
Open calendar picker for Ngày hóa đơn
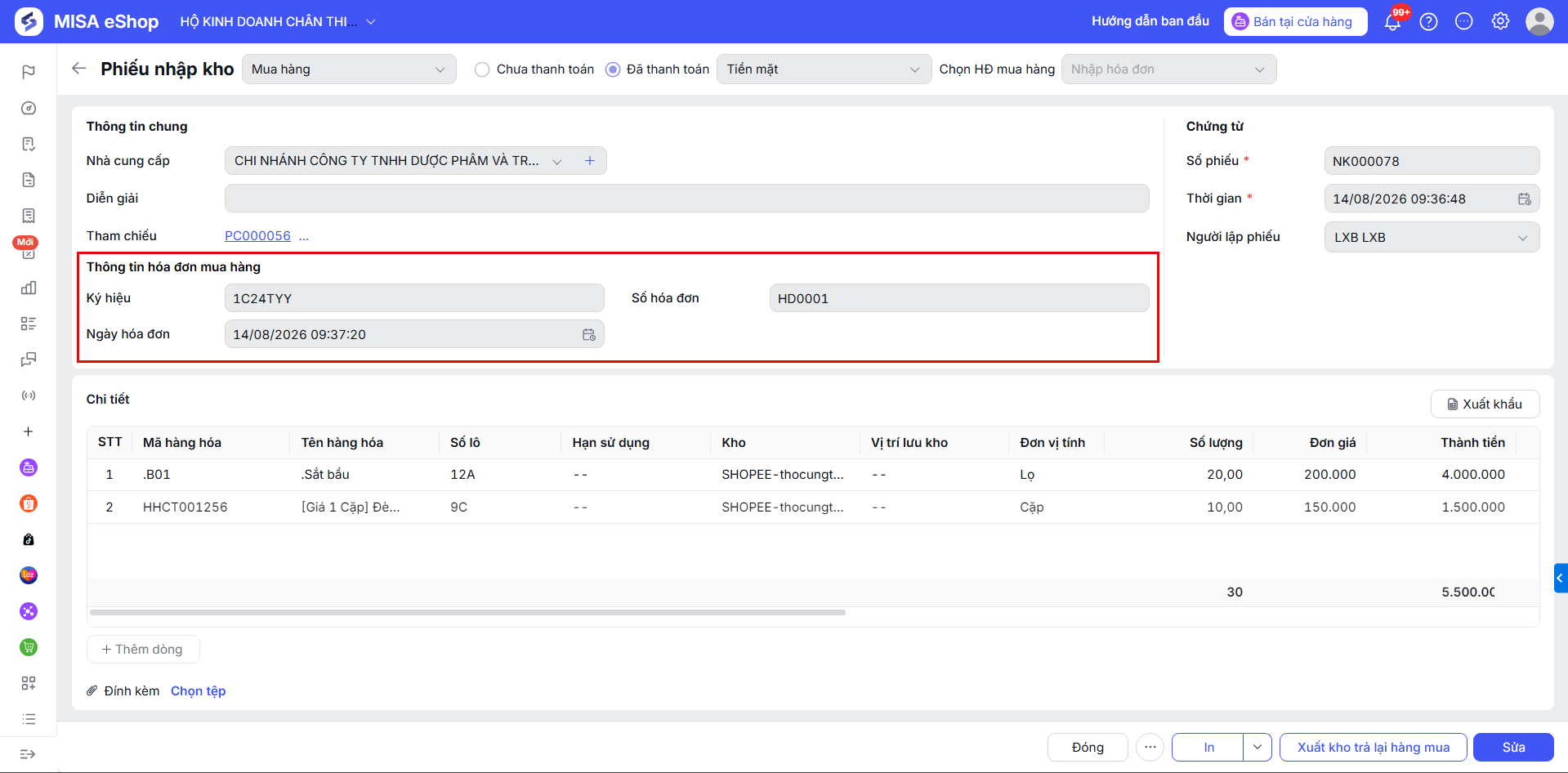coord(589,334)
